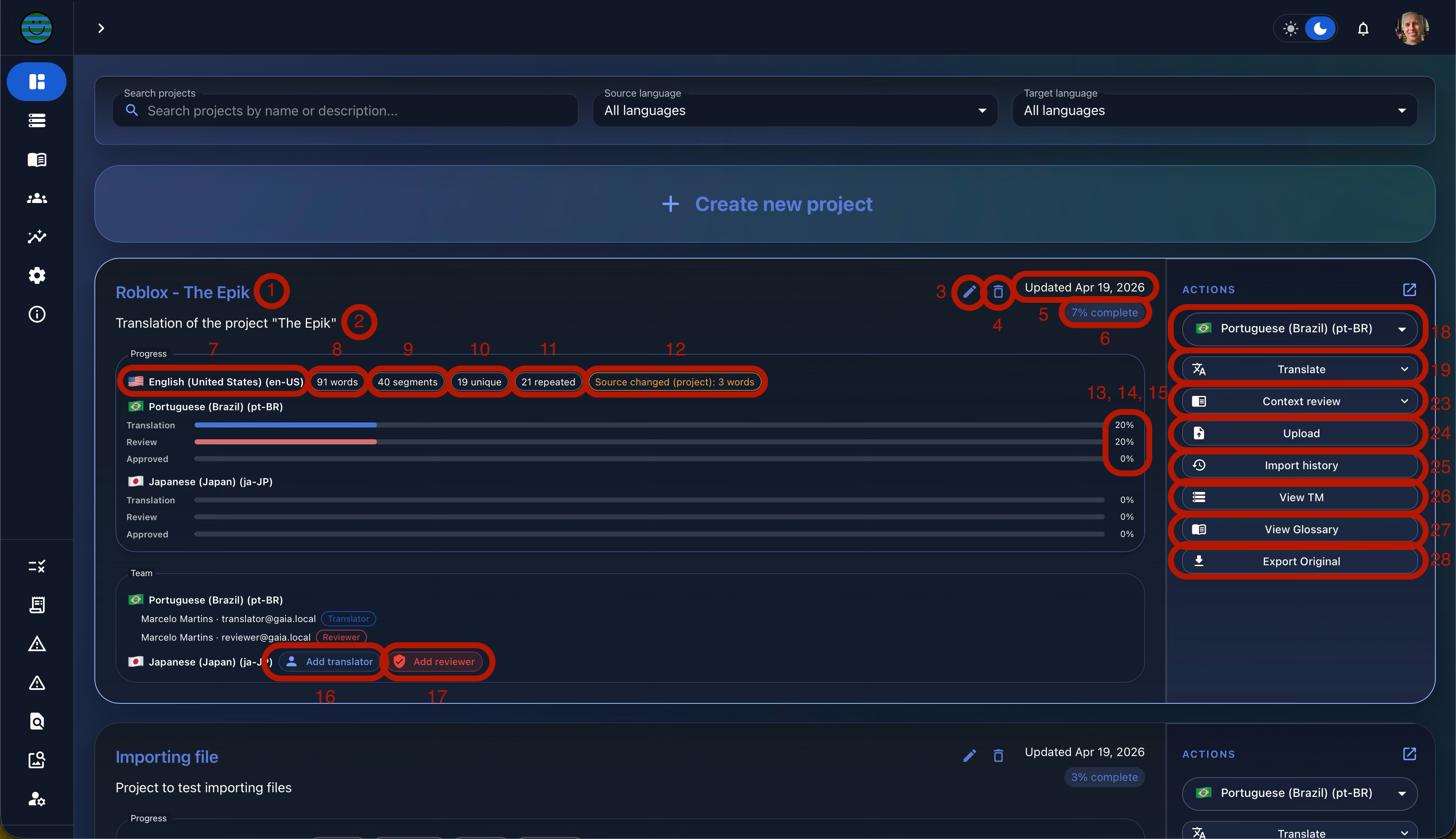Image resolution: width=1456 pixels, height=839 pixels.
Task: Click the 40 segments chip
Action: [x=407, y=382]
